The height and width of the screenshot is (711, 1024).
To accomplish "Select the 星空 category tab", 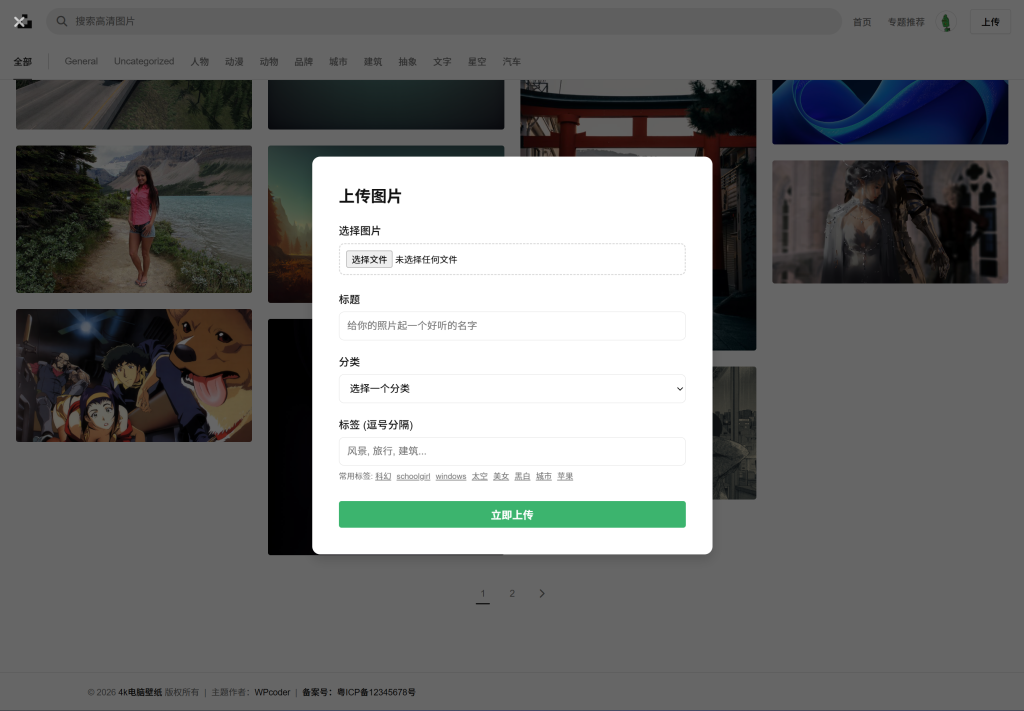I will [x=477, y=62].
